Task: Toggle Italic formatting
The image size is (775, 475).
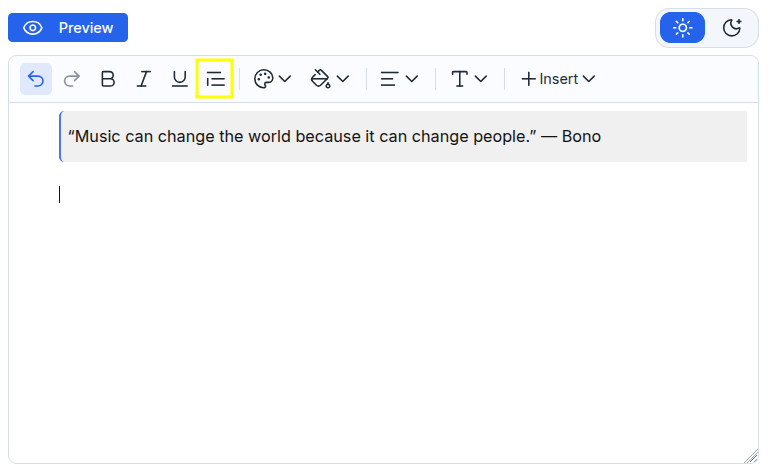Action: [143, 79]
